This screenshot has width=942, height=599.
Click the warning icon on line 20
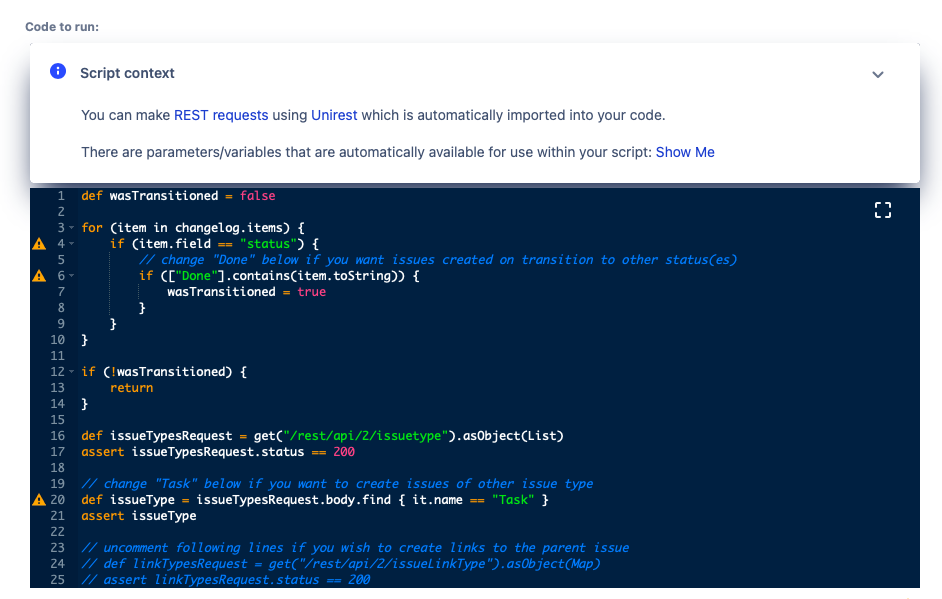(39, 500)
